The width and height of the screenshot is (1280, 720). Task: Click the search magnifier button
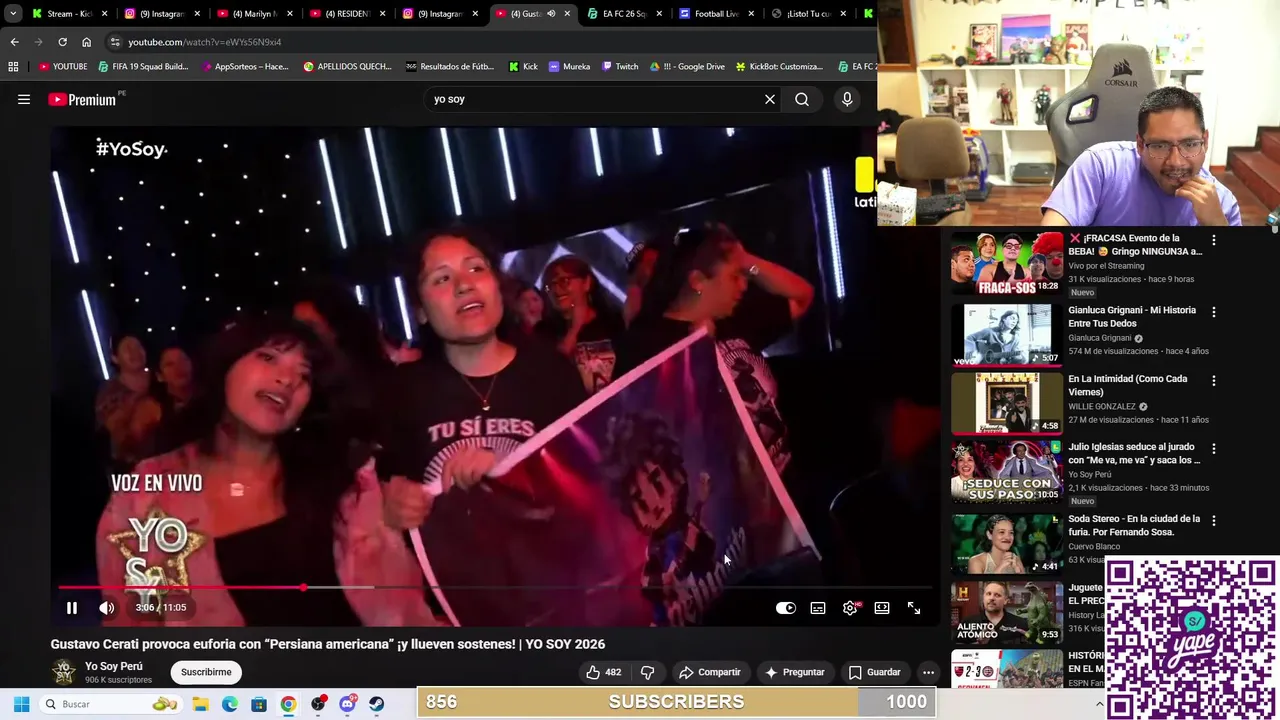[802, 99]
